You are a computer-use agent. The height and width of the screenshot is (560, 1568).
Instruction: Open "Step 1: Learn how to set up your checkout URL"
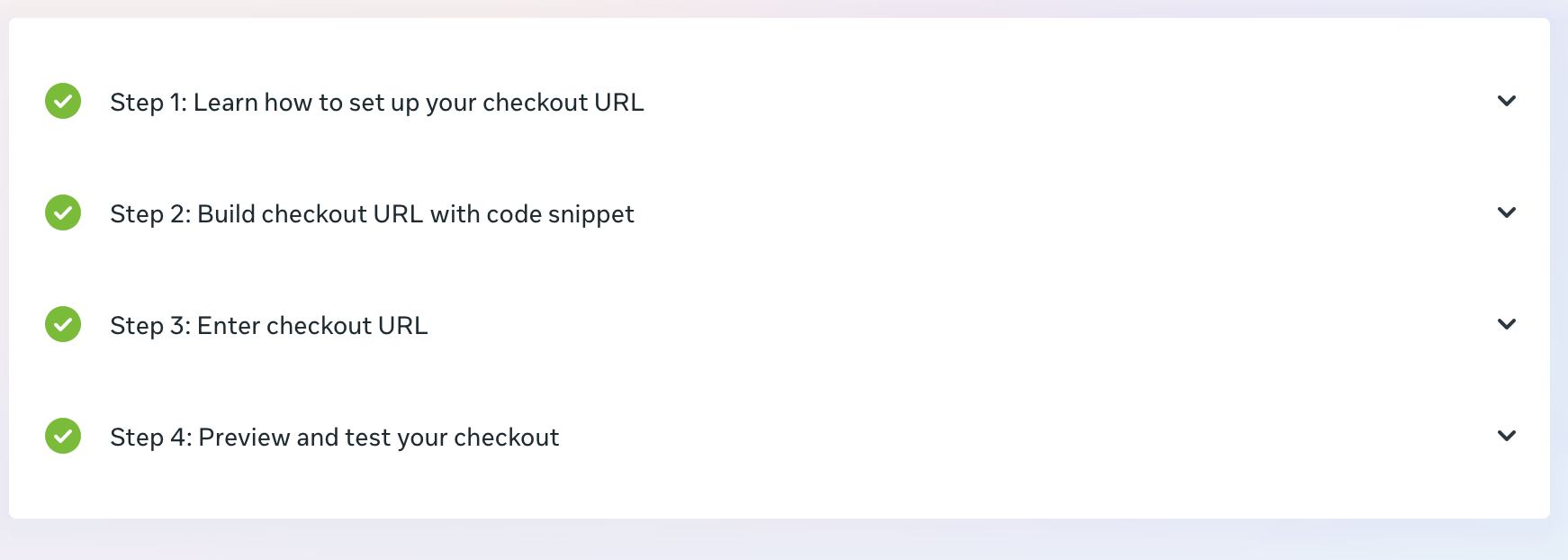pyautogui.click(x=376, y=103)
